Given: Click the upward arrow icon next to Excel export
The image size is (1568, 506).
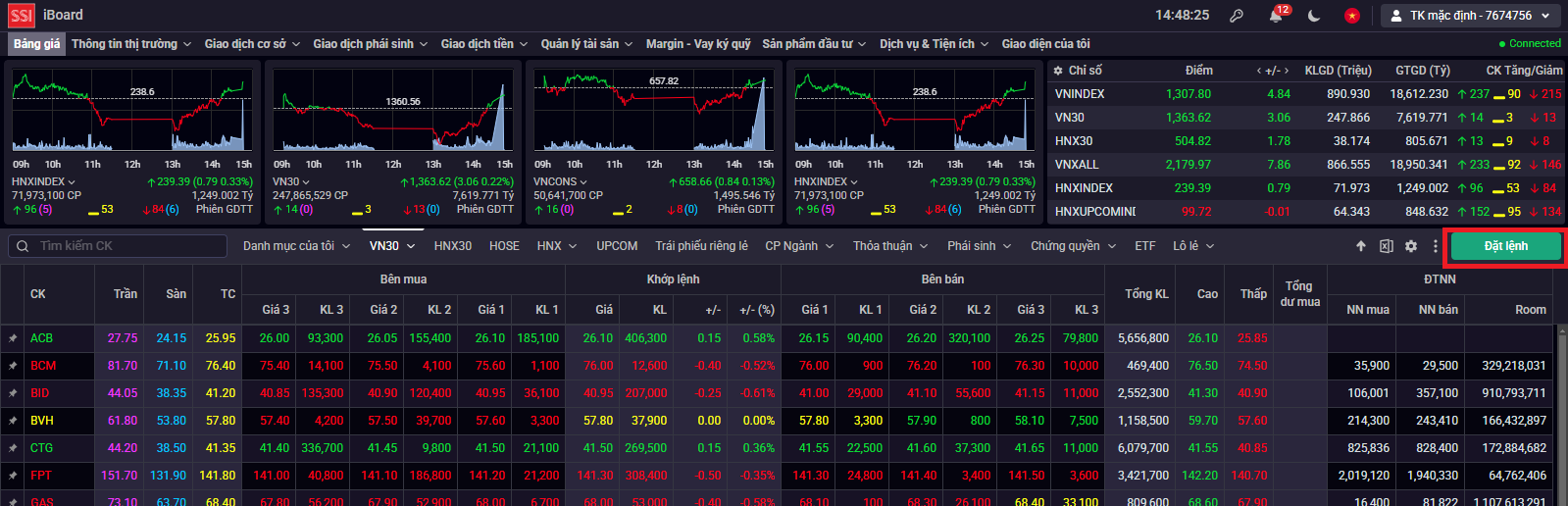Looking at the screenshot, I should 1361,246.
